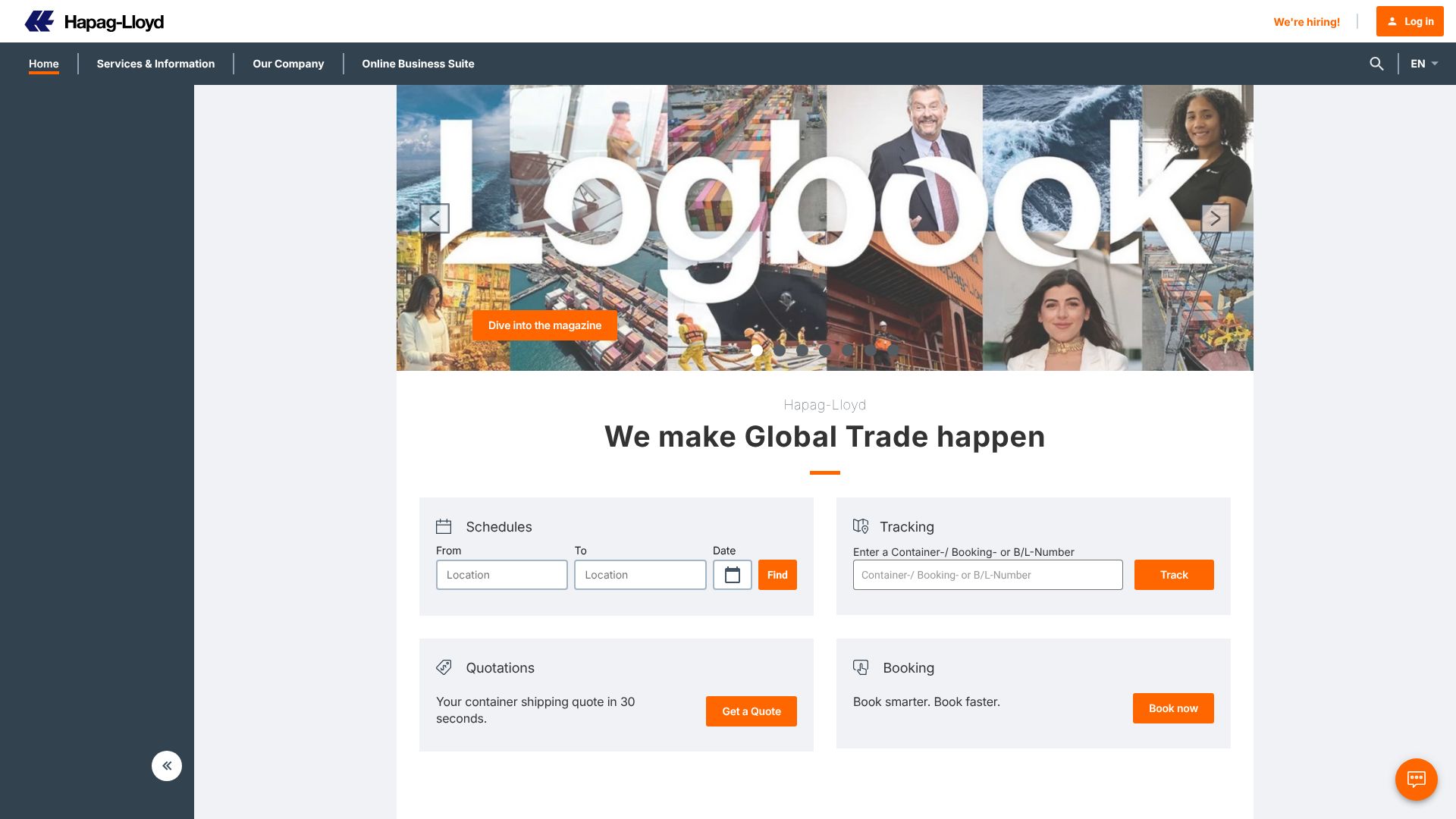Click the Track button

(x=1174, y=575)
